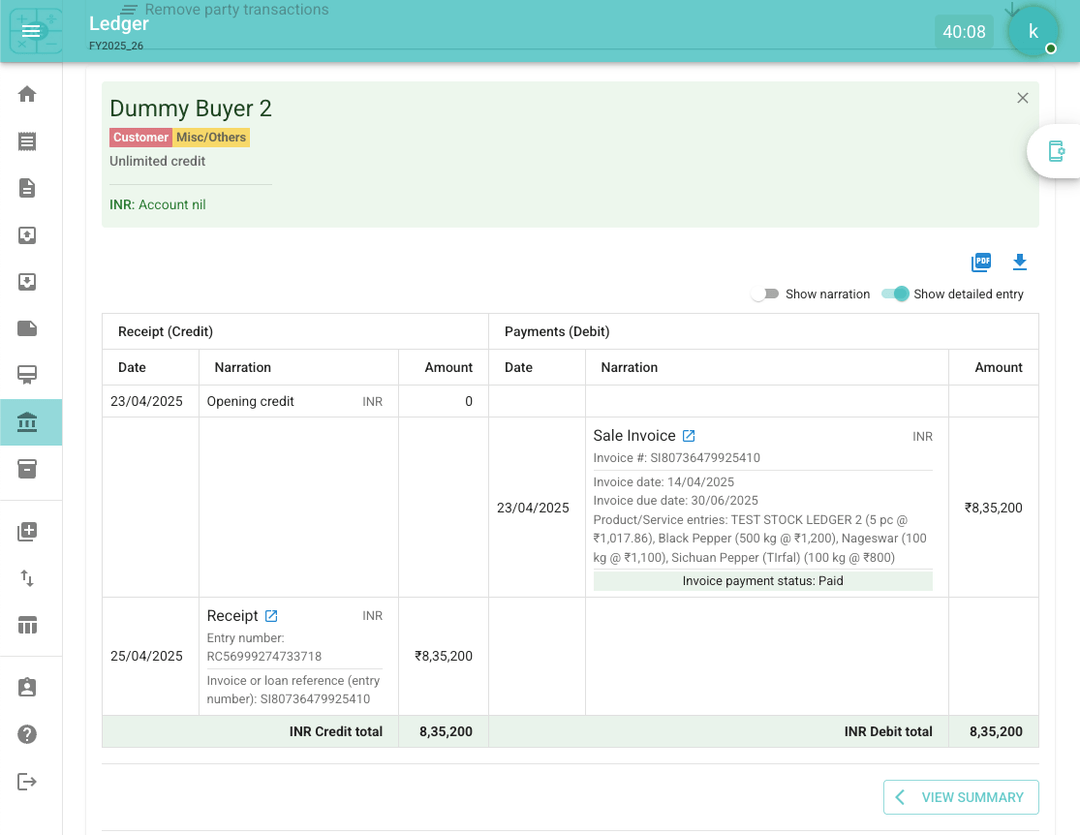Open the table layout sidebar icon
This screenshot has height=835, width=1080.
pos(27,626)
